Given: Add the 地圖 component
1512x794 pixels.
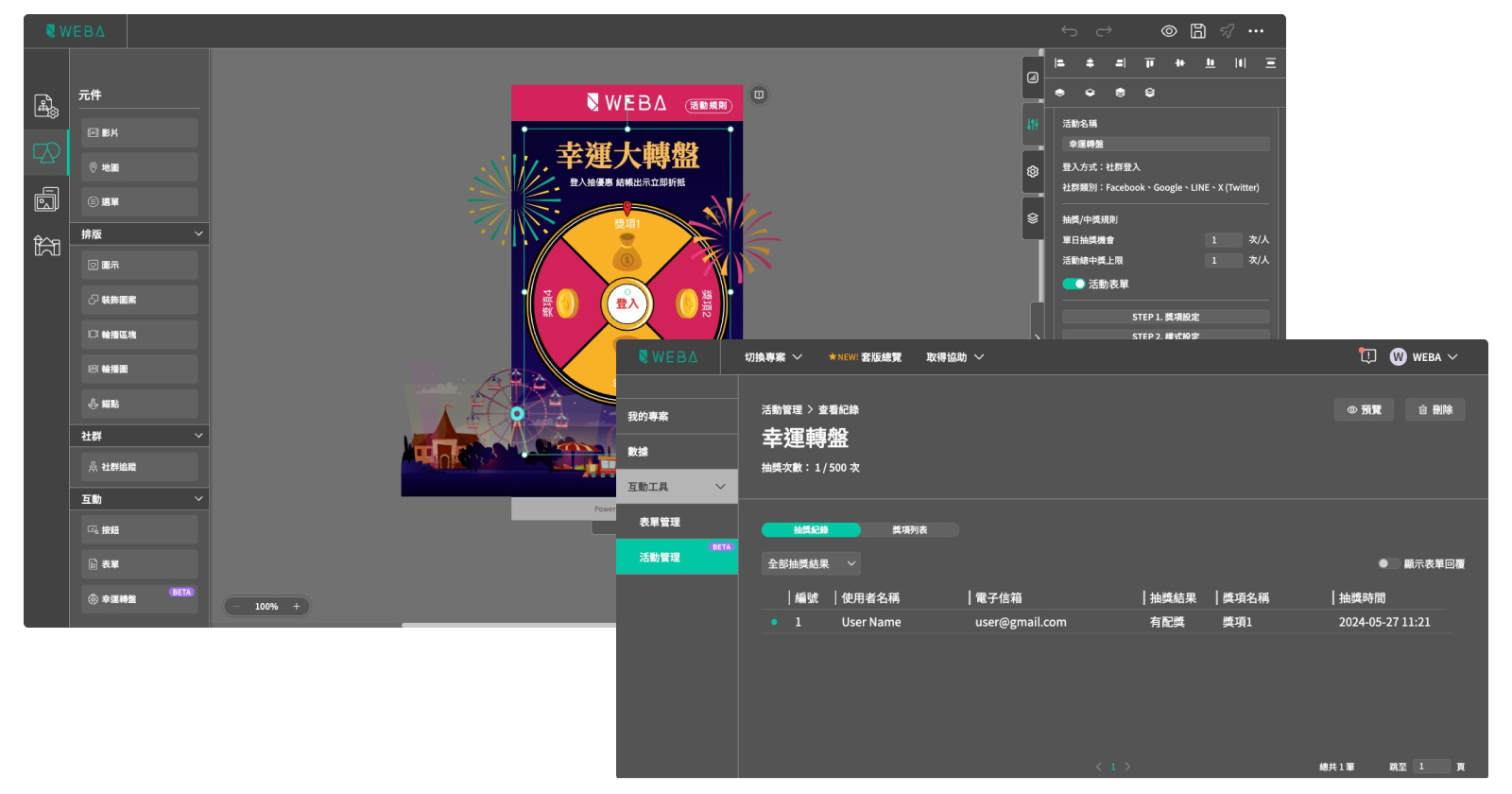Looking at the screenshot, I should 139,167.
